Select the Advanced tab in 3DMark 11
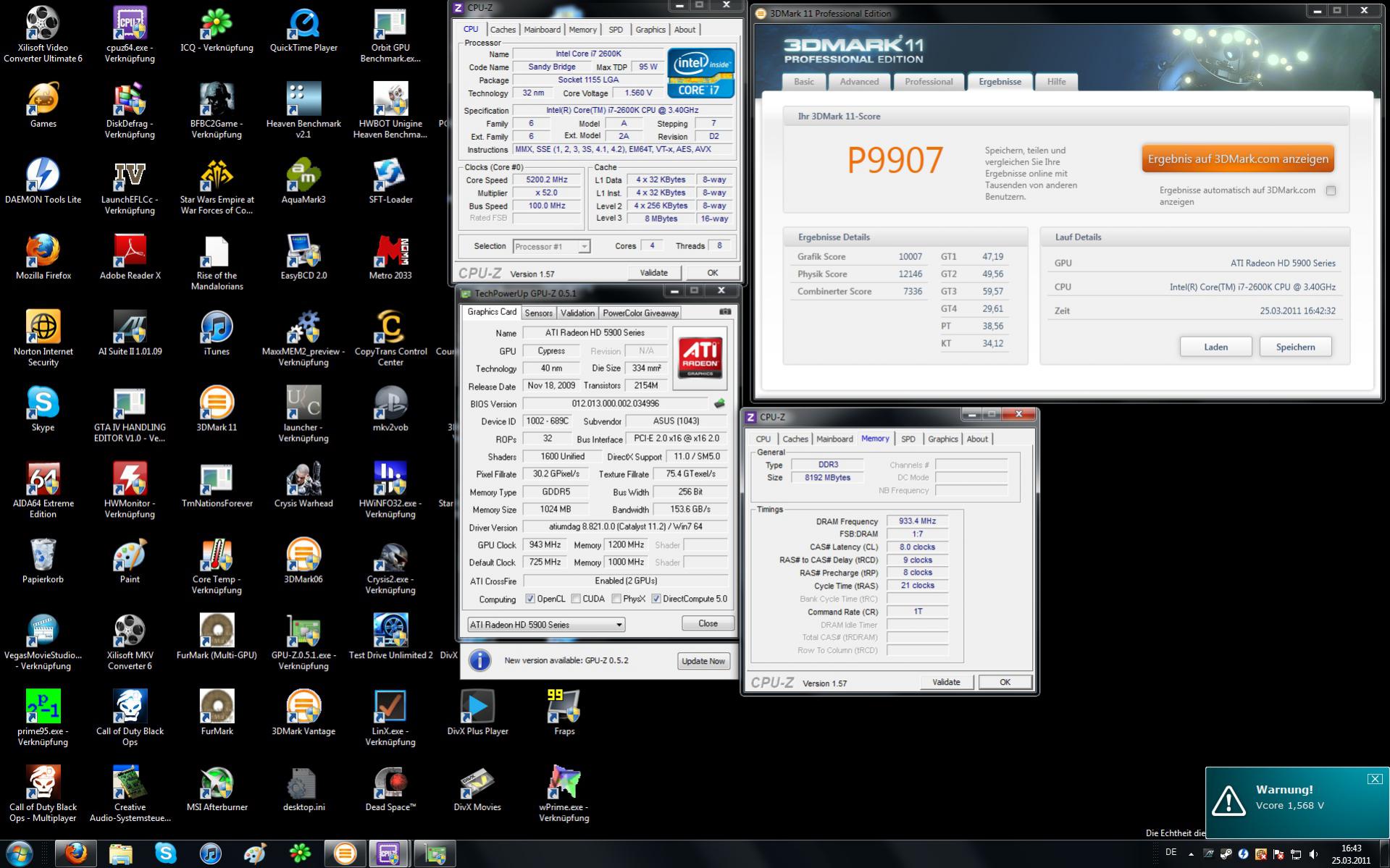Viewport: 1390px width, 868px height. [x=859, y=82]
